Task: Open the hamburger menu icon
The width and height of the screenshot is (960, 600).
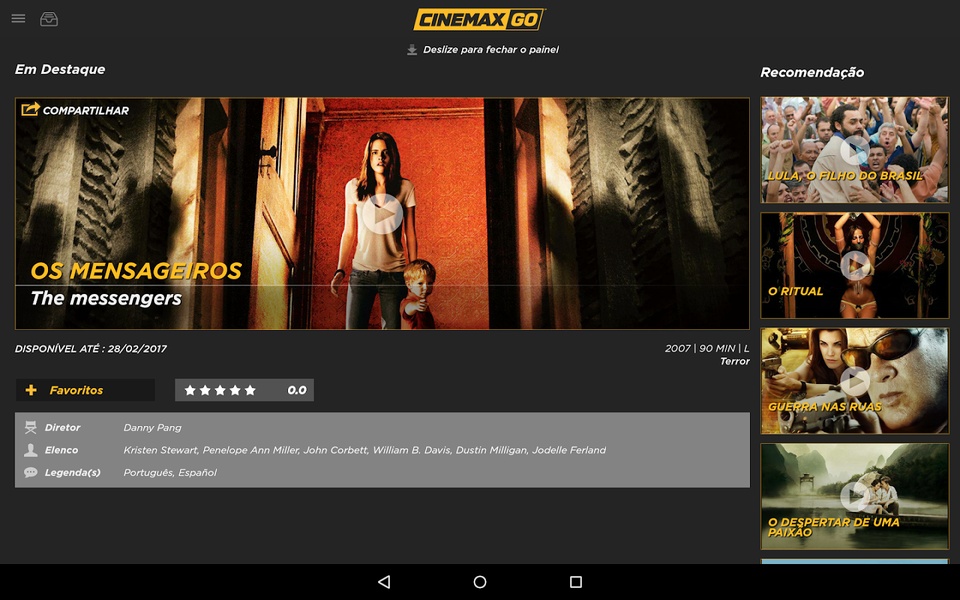Action: [x=18, y=18]
